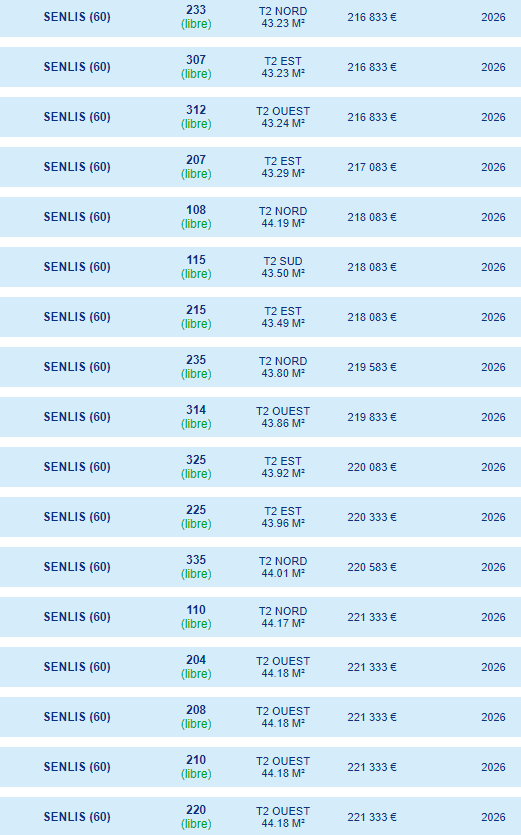Image resolution: width=521 pixels, height=835 pixels.
Task: Select lot 108 T2 NORD 44.19 M²
Action: point(260,217)
